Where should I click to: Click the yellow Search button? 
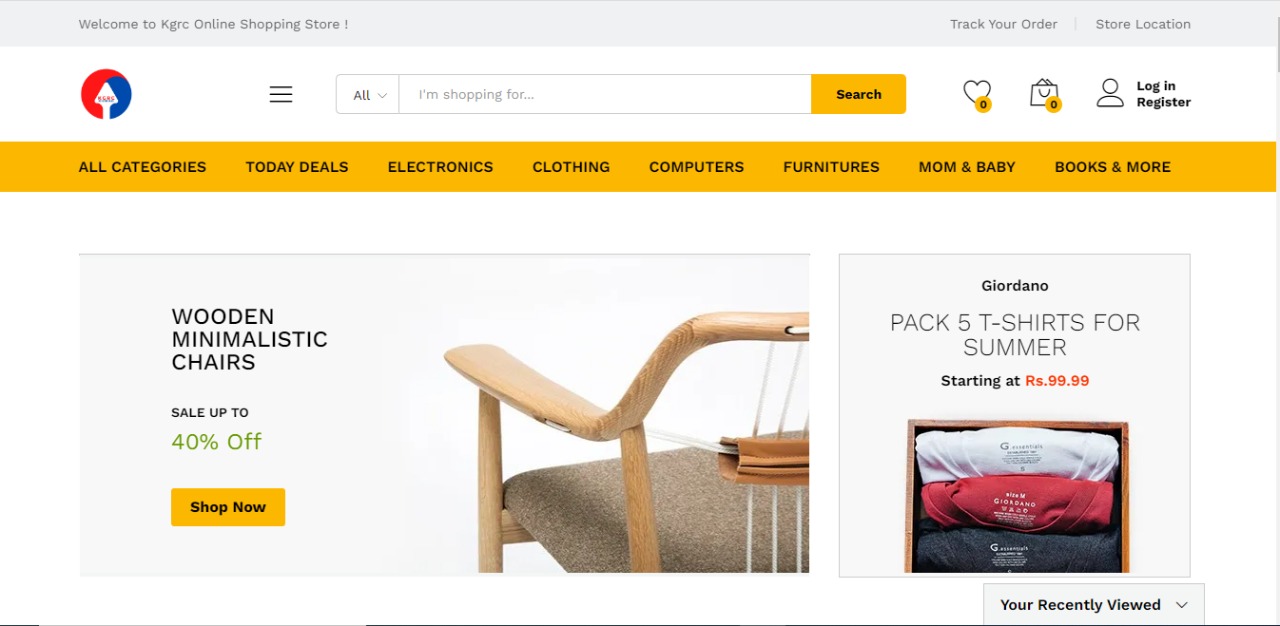click(x=858, y=94)
